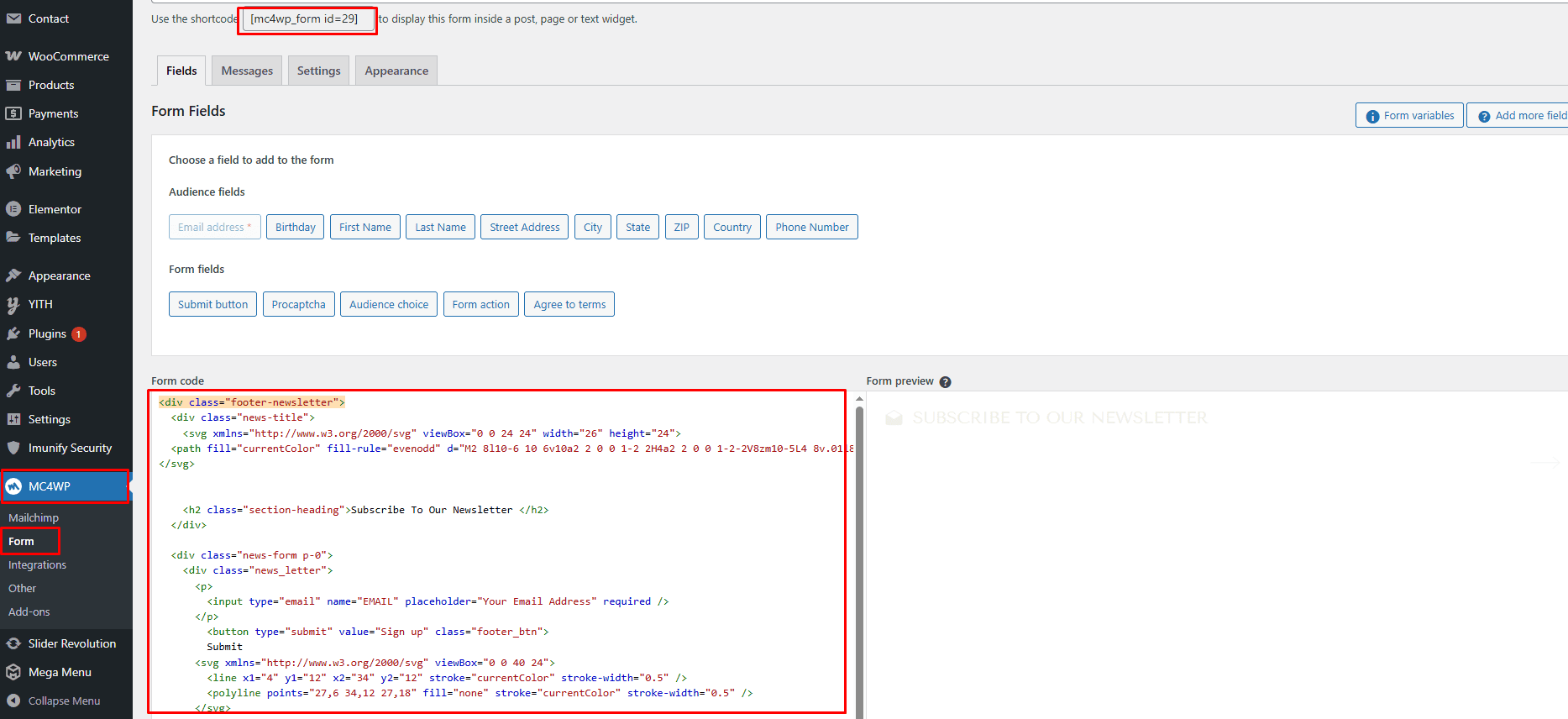
Task: Insert the Audience choice field
Action: pyautogui.click(x=389, y=304)
